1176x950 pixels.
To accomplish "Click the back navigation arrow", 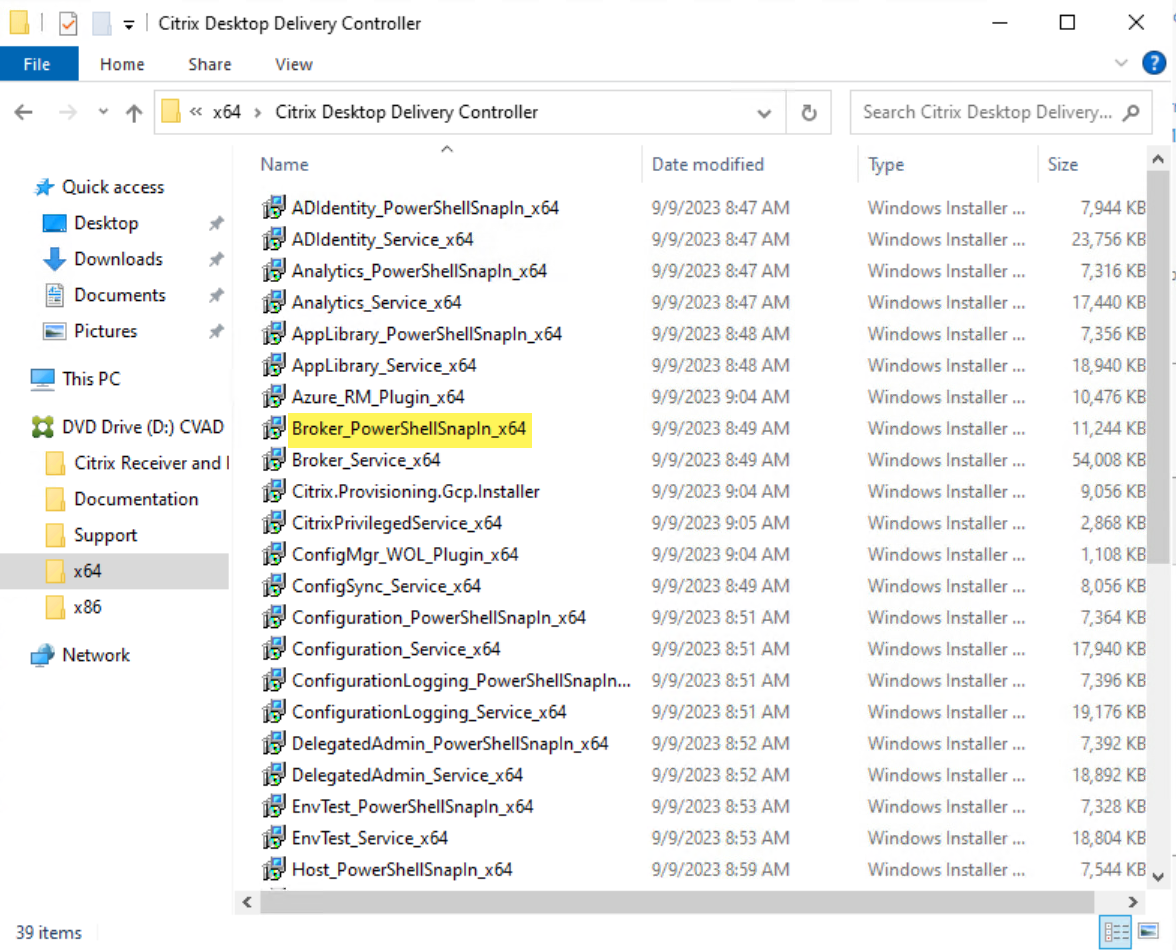I will click(23, 112).
